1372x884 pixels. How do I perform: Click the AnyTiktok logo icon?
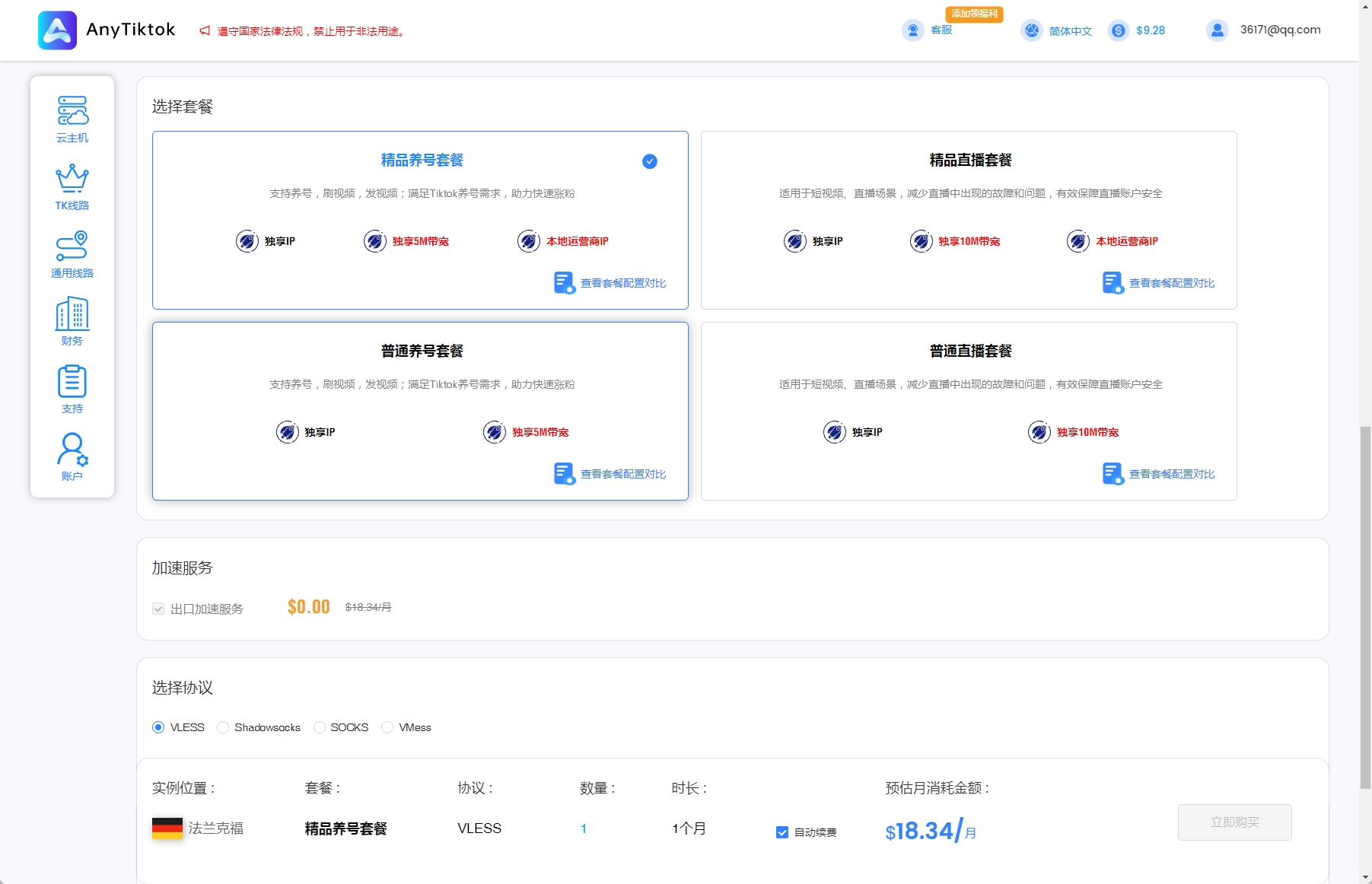coord(57,30)
